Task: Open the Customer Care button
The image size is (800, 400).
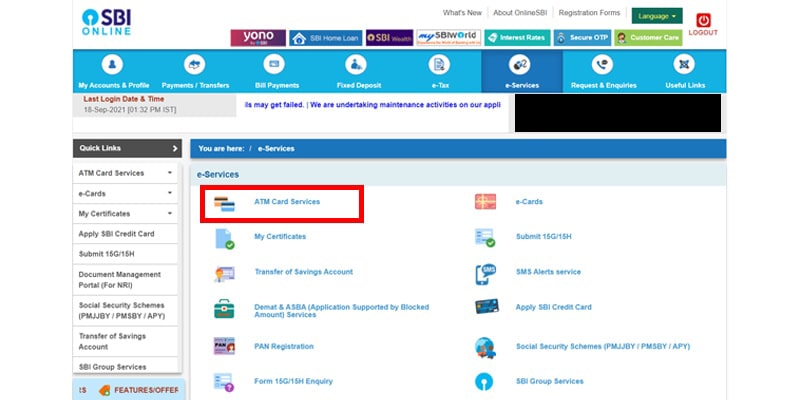Action: pos(648,38)
